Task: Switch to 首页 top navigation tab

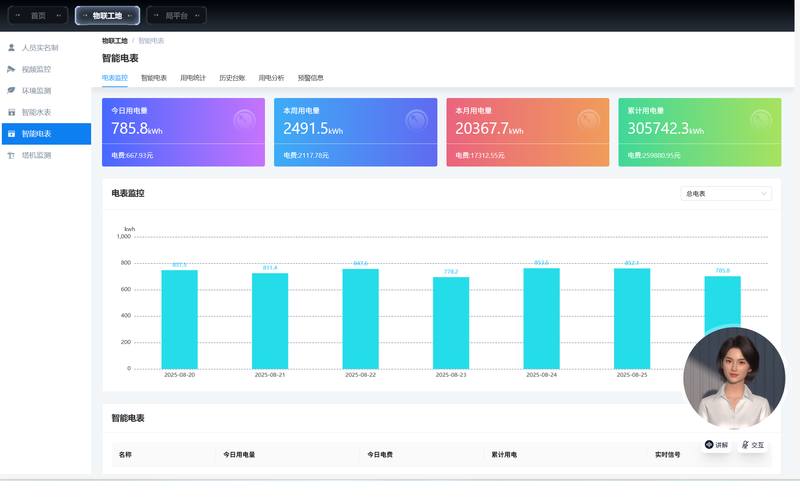Action: [38, 16]
